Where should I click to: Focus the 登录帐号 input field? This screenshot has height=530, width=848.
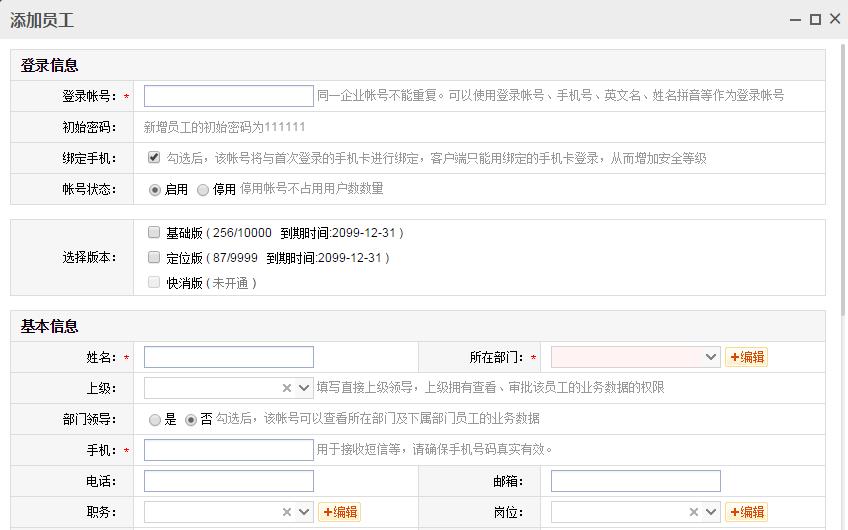(x=228, y=96)
